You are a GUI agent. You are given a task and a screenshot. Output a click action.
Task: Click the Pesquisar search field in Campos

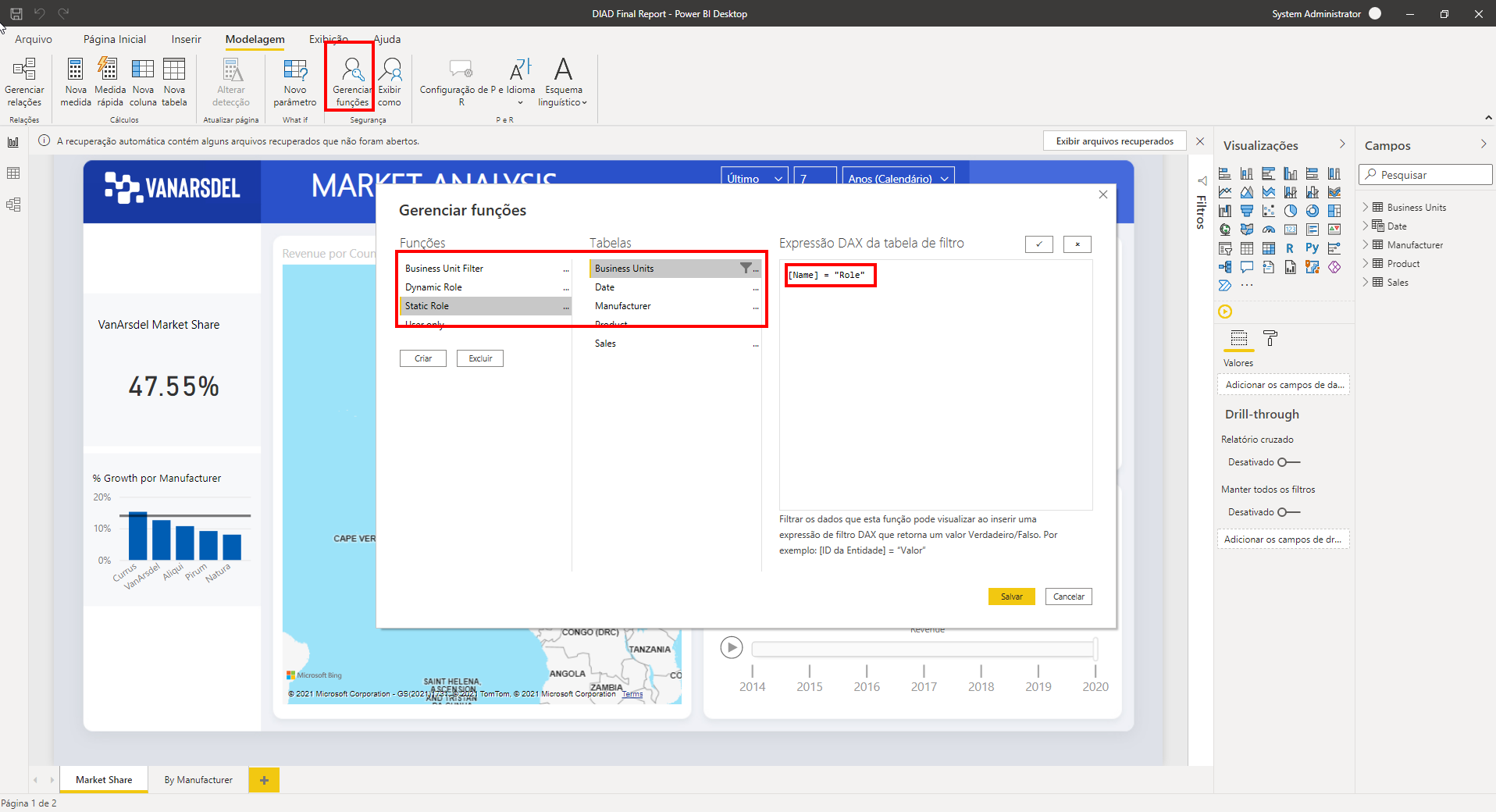[1426, 175]
